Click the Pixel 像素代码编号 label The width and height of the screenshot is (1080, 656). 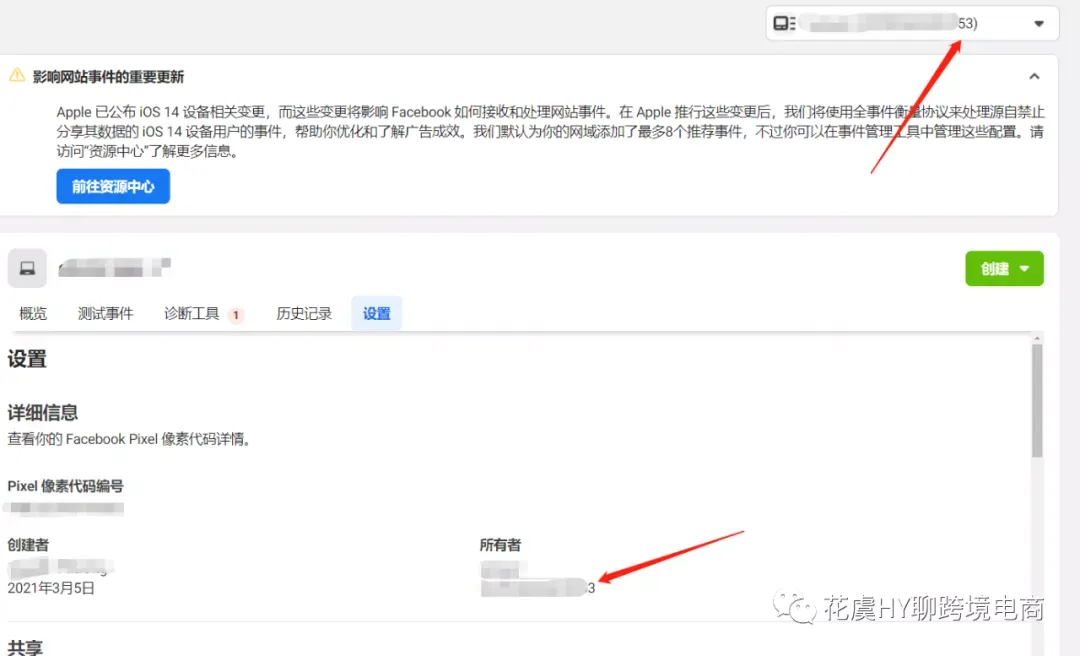coord(65,486)
